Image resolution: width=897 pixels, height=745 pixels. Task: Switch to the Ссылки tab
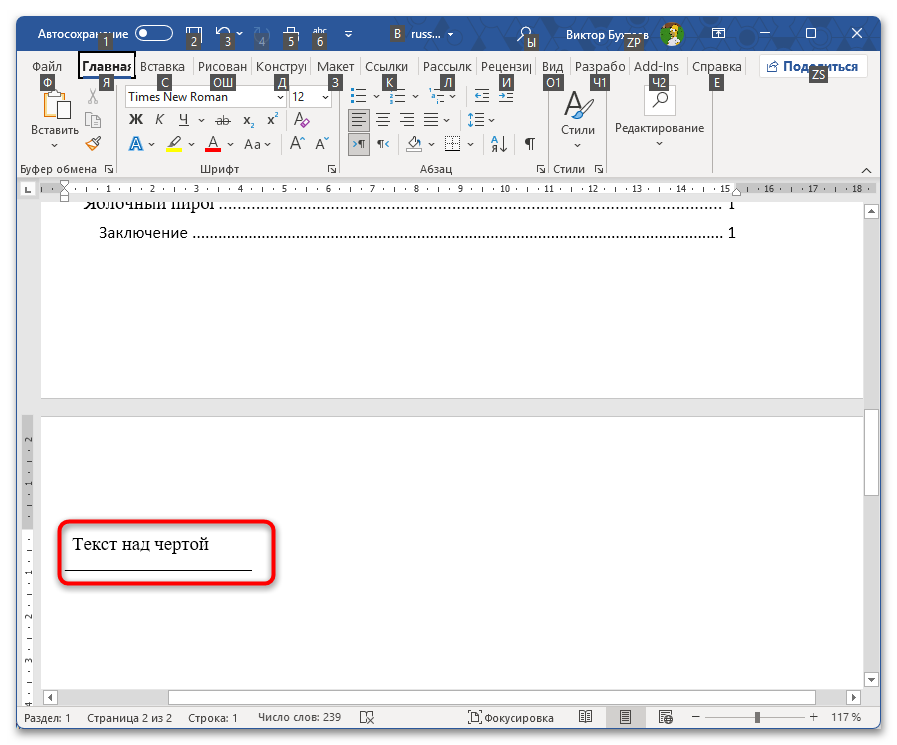coord(387,66)
